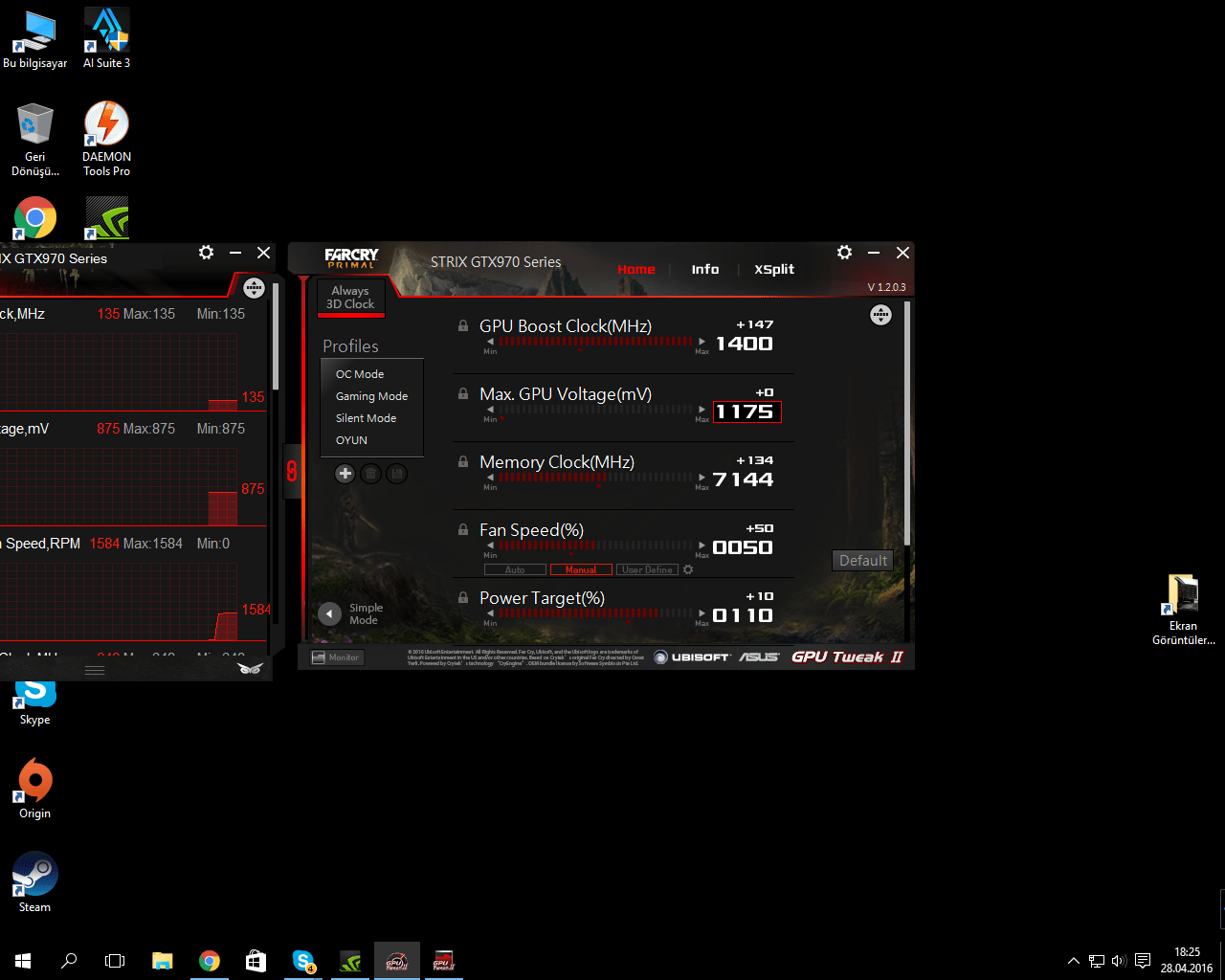
Task: Delete profile using the trash icon
Action: (x=371, y=473)
